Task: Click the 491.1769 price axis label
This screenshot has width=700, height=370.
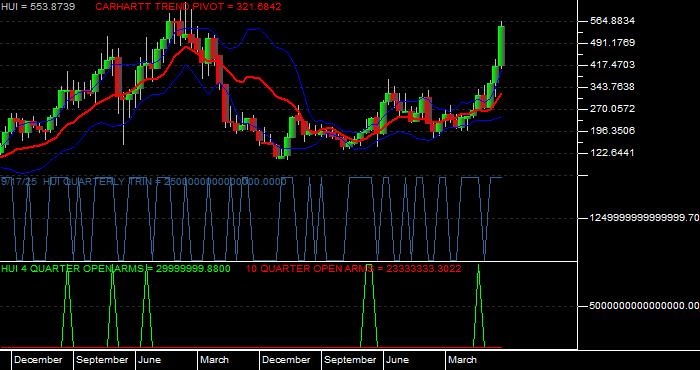Action: tap(612, 43)
